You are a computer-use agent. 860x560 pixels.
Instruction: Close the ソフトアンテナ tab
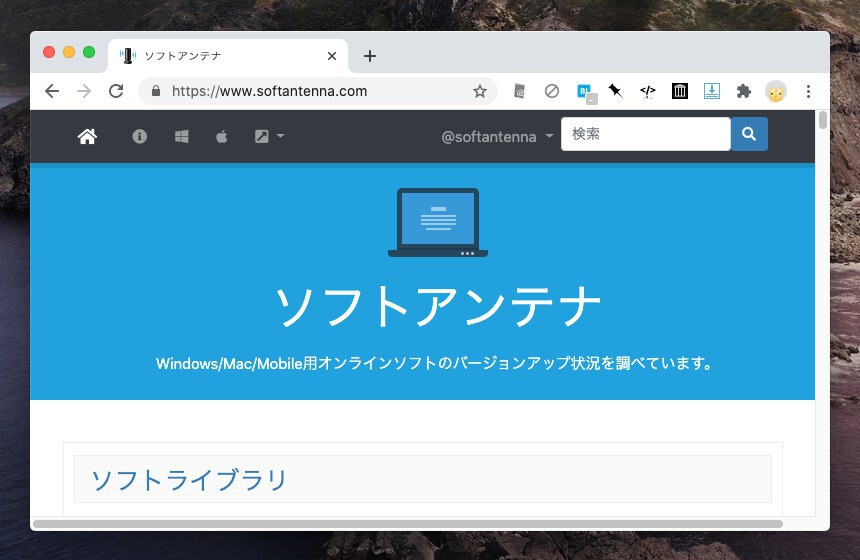click(332, 56)
